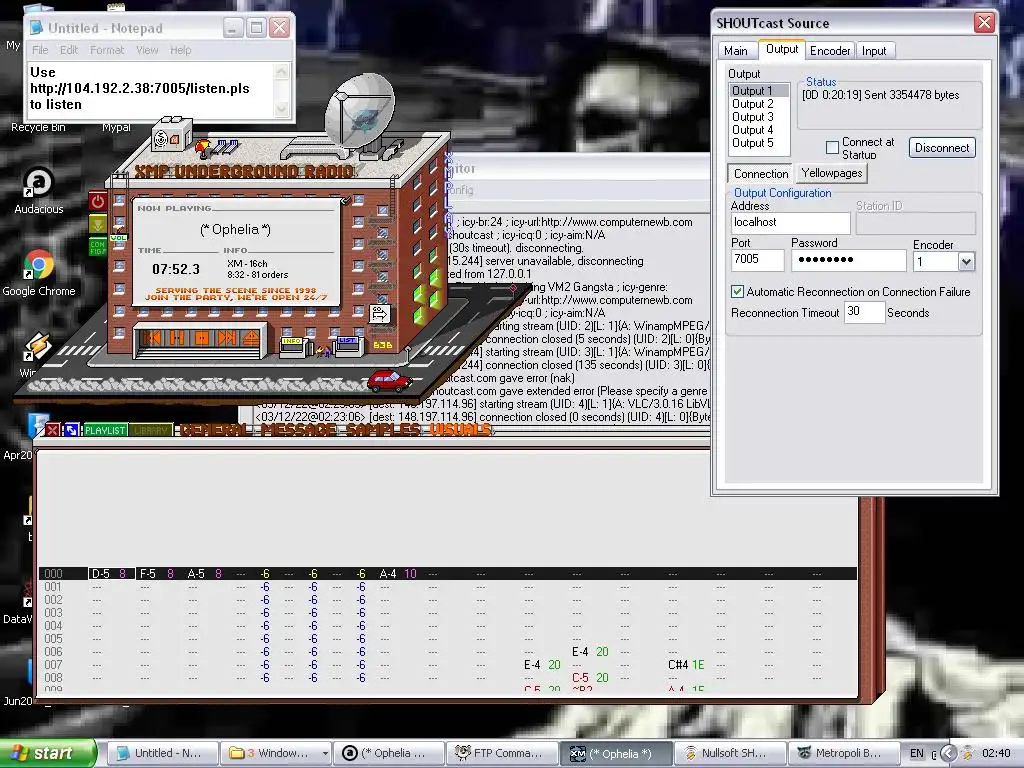Stop playback with the XMPlay stop button
This screenshot has height=768, width=1024.
pyautogui.click(x=202, y=338)
